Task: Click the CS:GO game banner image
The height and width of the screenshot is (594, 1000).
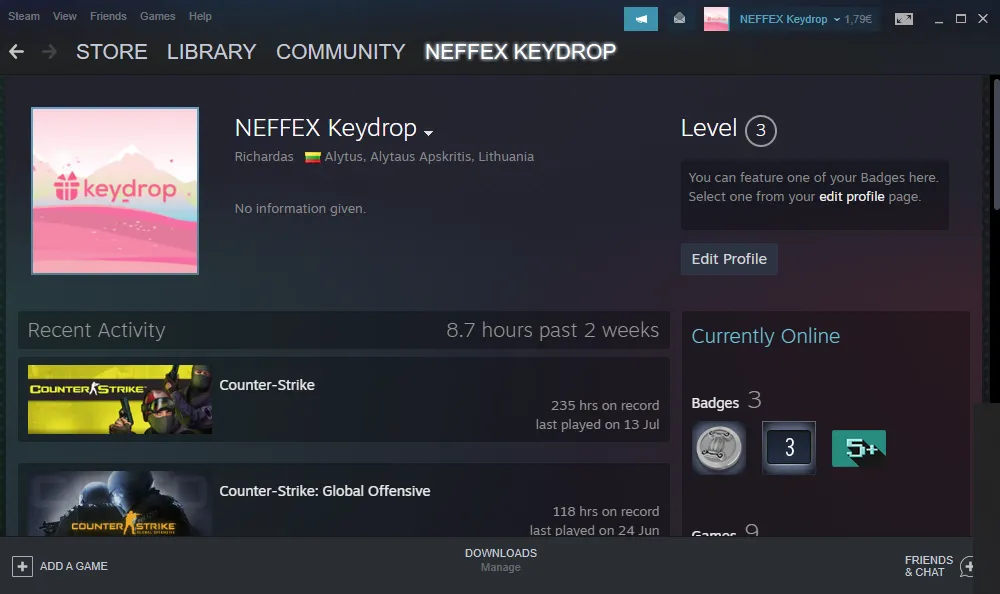Action: click(x=120, y=503)
